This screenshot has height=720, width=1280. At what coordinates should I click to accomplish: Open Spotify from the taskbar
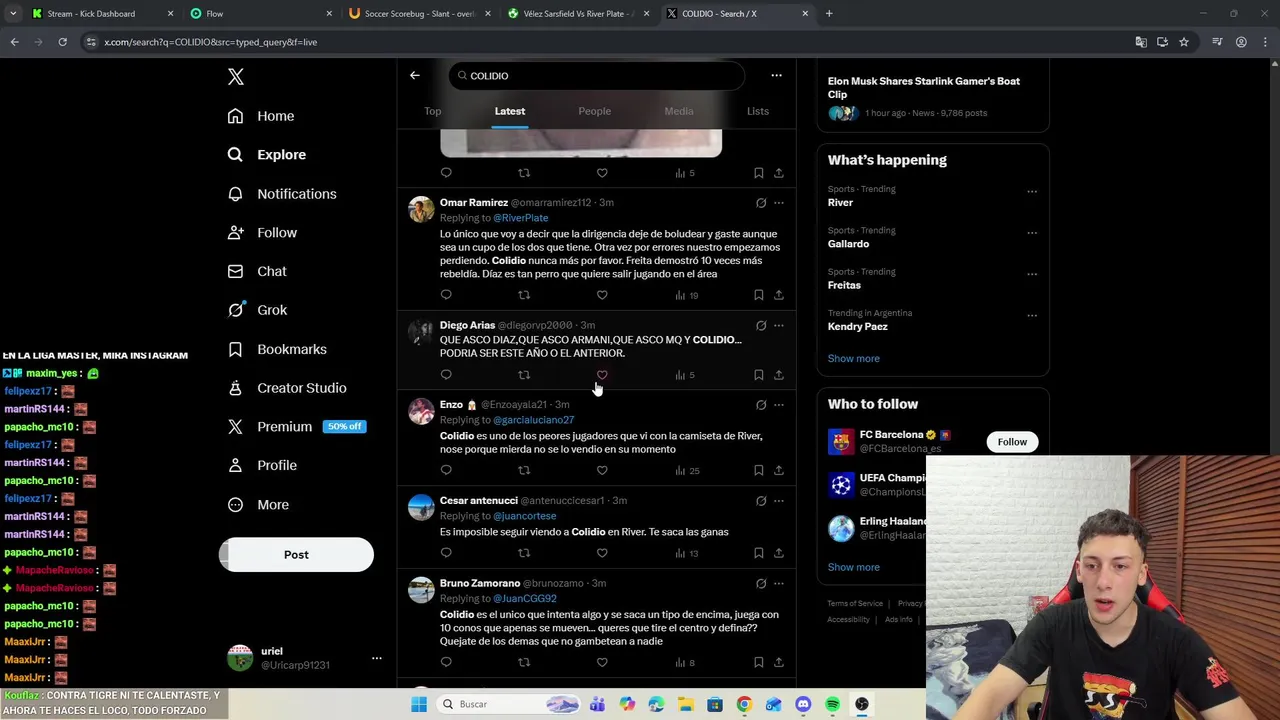coord(833,704)
